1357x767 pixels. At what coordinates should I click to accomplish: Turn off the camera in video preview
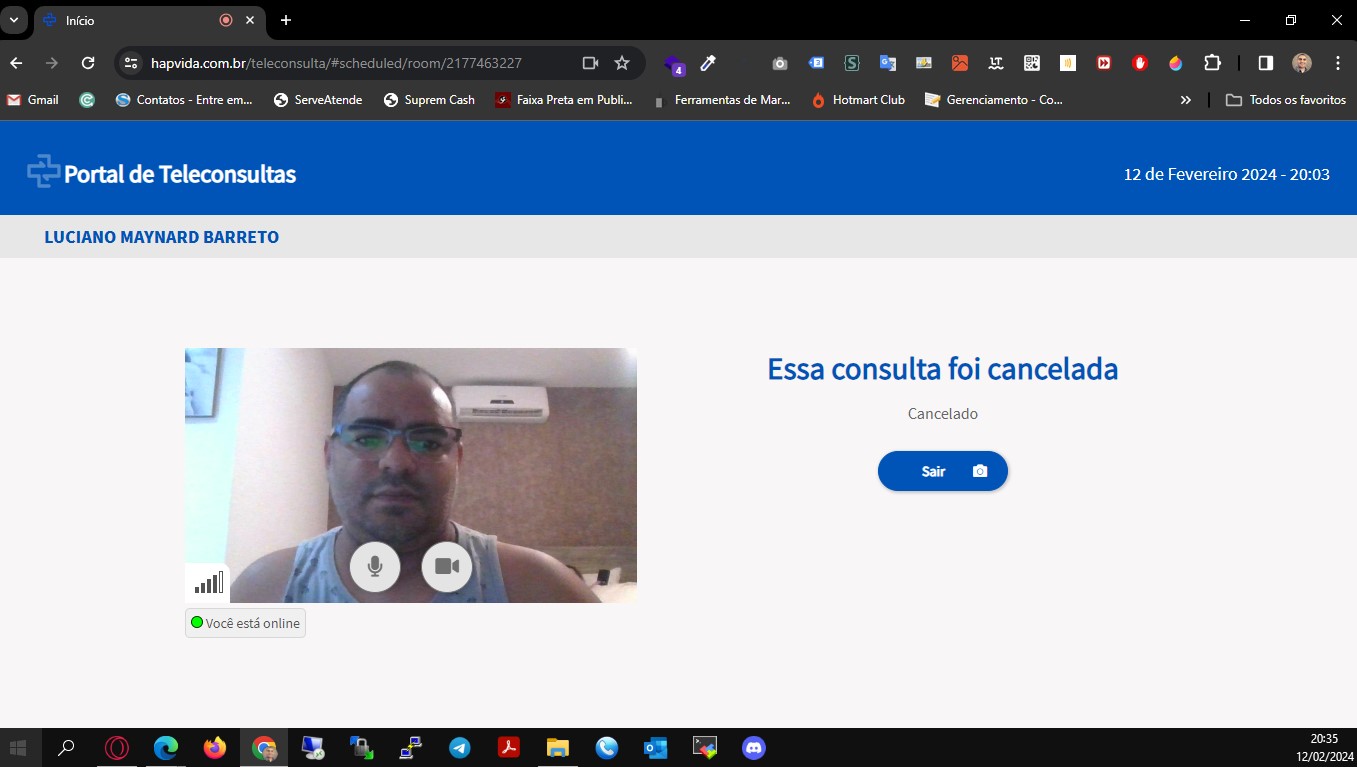click(x=447, y=567)
